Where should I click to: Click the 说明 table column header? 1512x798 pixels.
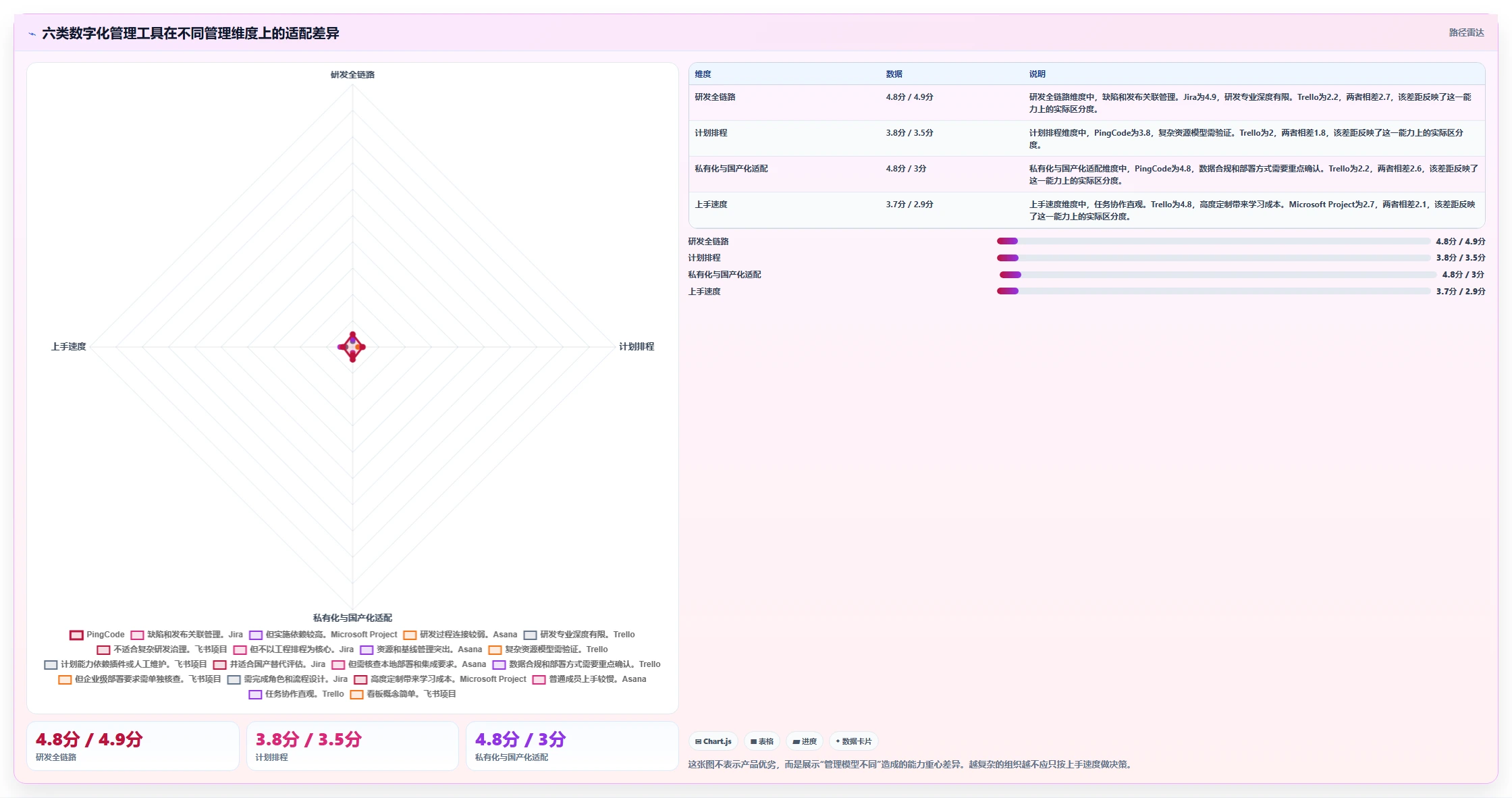click(1037, 74)
